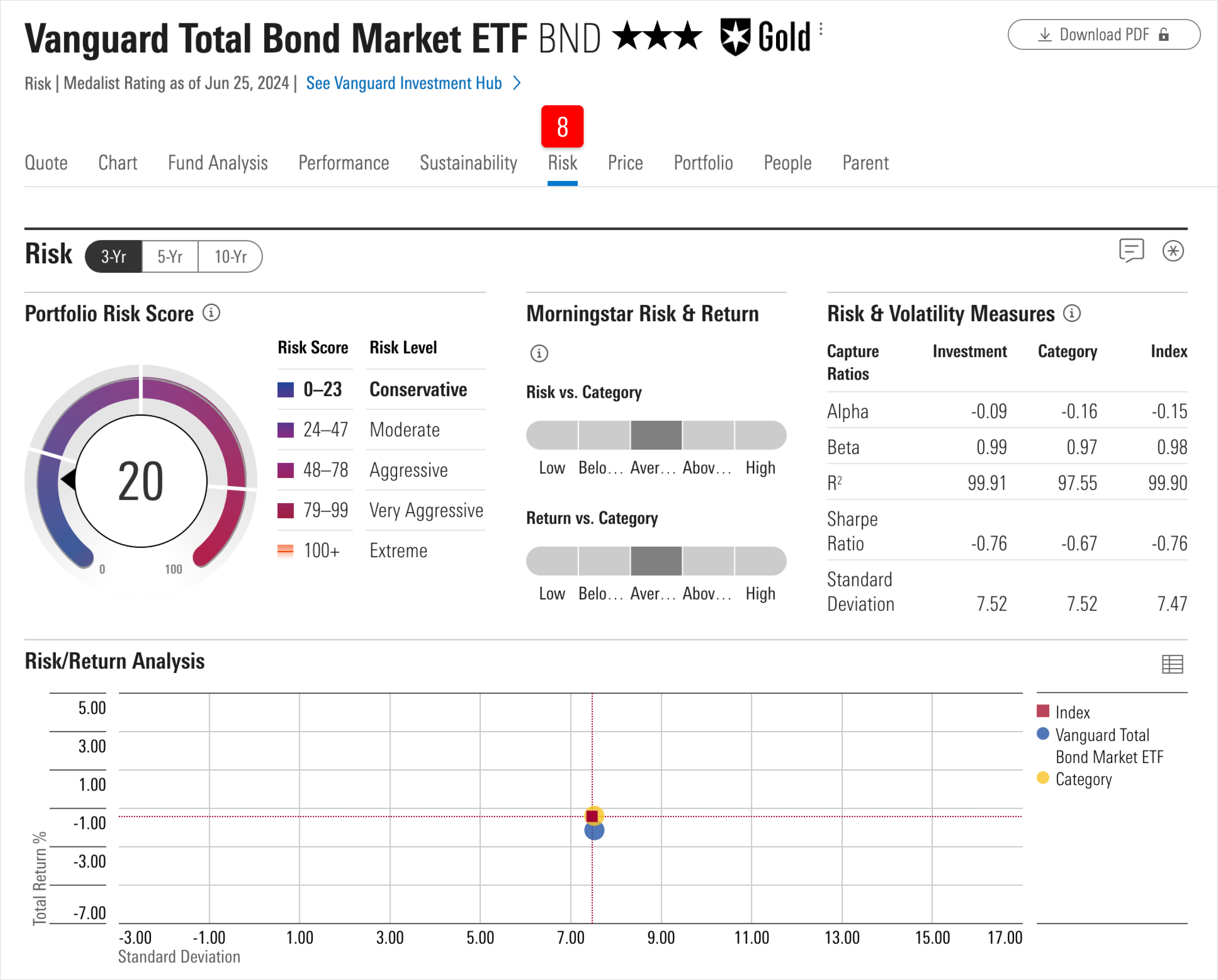This screenshot has width=1218, height=980.
Task: Open the People tab
Action: pos(787,163)
